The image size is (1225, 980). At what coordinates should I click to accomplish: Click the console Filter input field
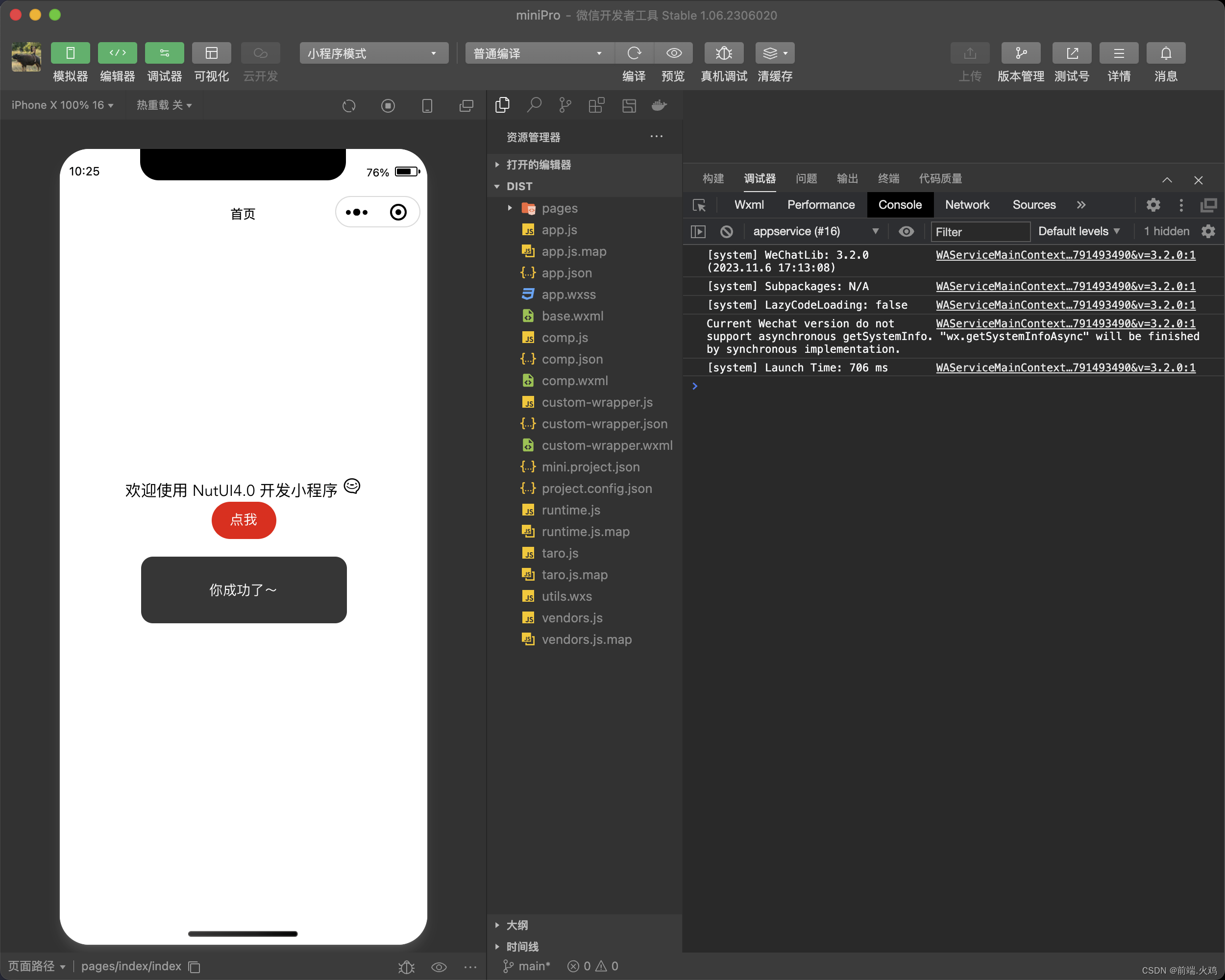980,232
